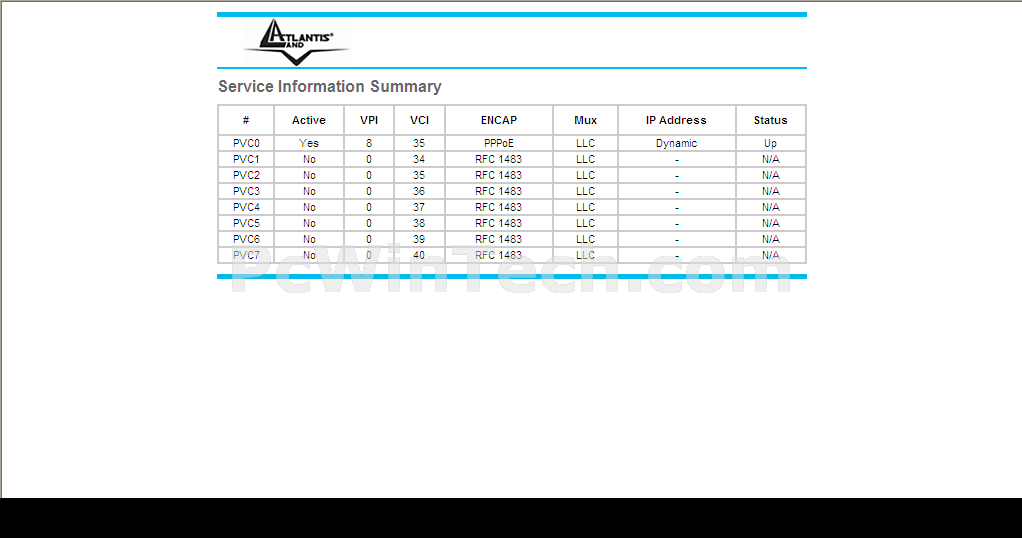Viewport: 1022px width, 538px height.
Task: Click the VCI value 40 for PVC7
Action: point(419,256)
